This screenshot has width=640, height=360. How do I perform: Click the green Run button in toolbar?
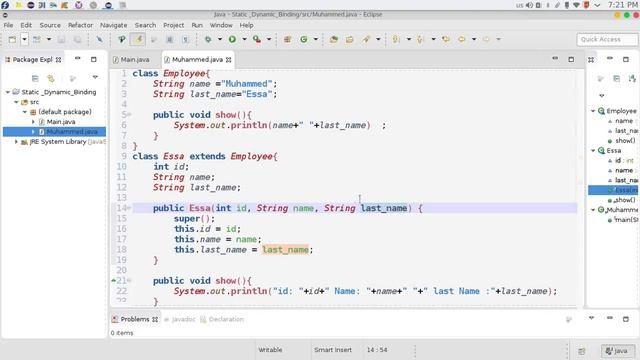232,39
